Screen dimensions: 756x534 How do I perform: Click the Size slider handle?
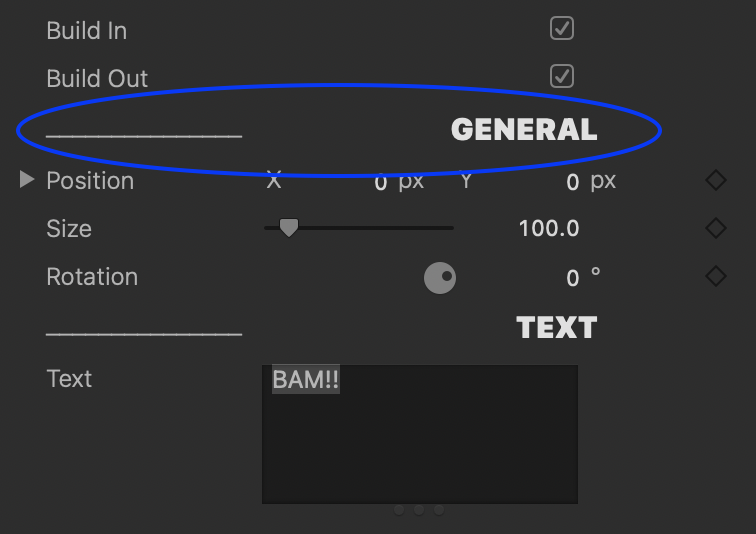288,228
